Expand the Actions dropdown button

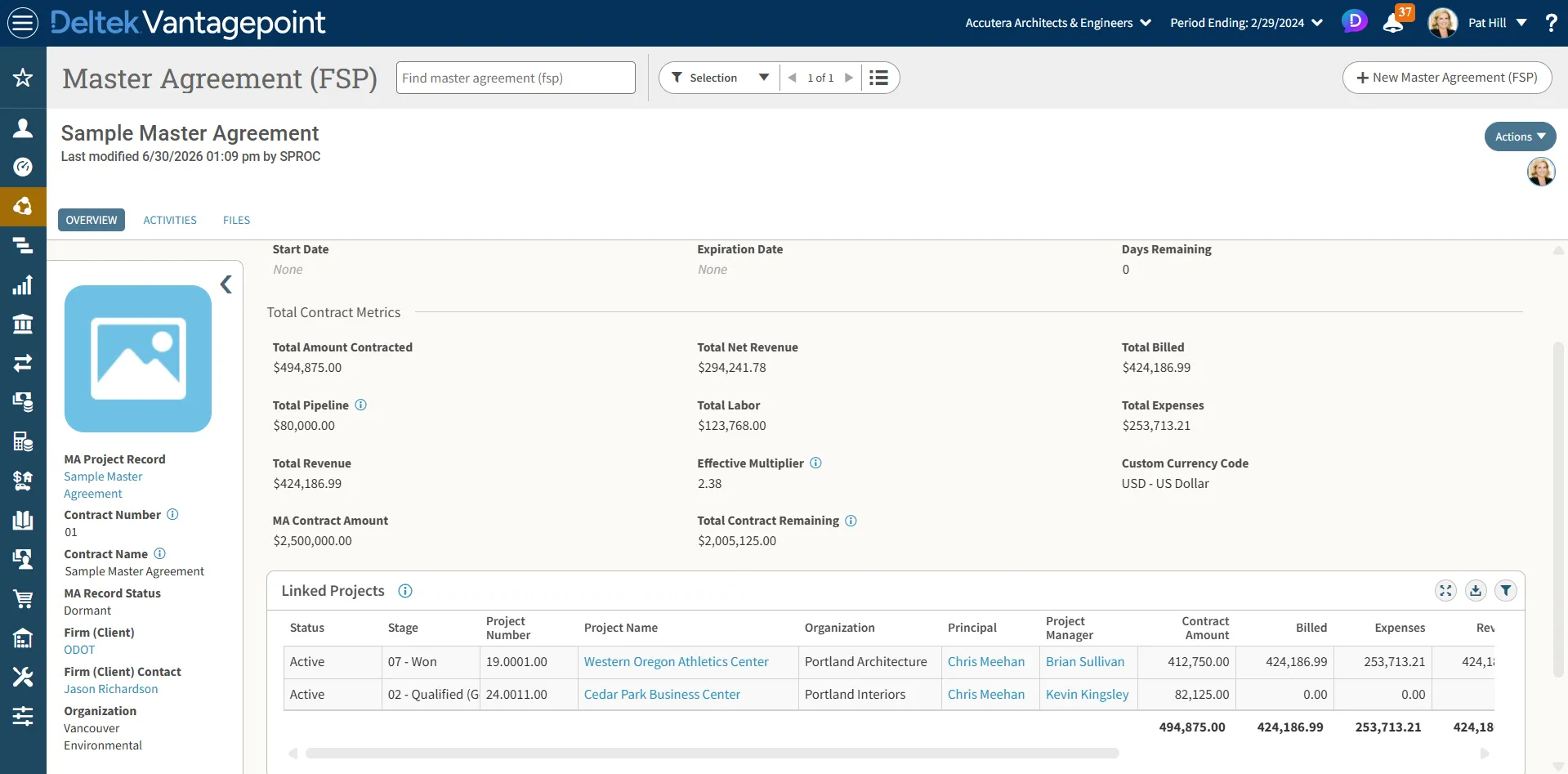(x=1520, y=136)
